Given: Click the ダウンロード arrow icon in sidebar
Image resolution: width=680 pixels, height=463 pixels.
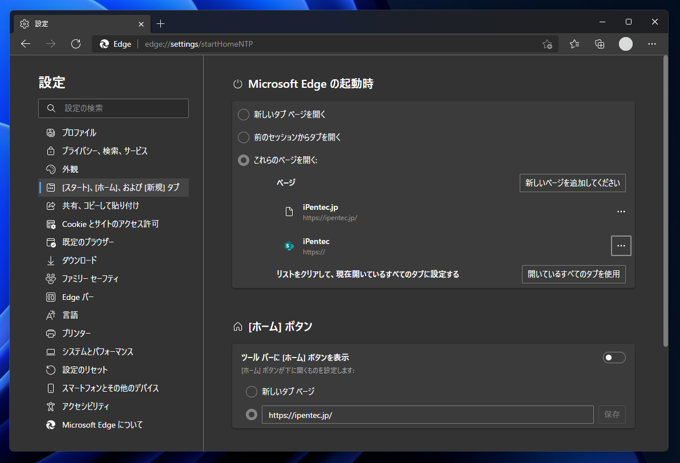Looking at the screenshot, I should coord(51,261).
